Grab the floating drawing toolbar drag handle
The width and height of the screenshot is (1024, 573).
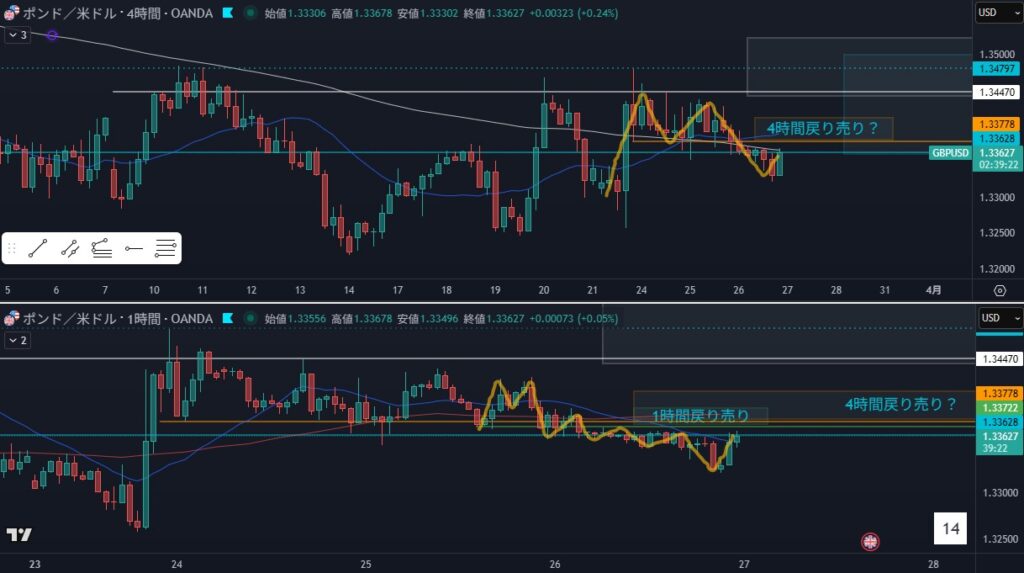click(11, 249)
